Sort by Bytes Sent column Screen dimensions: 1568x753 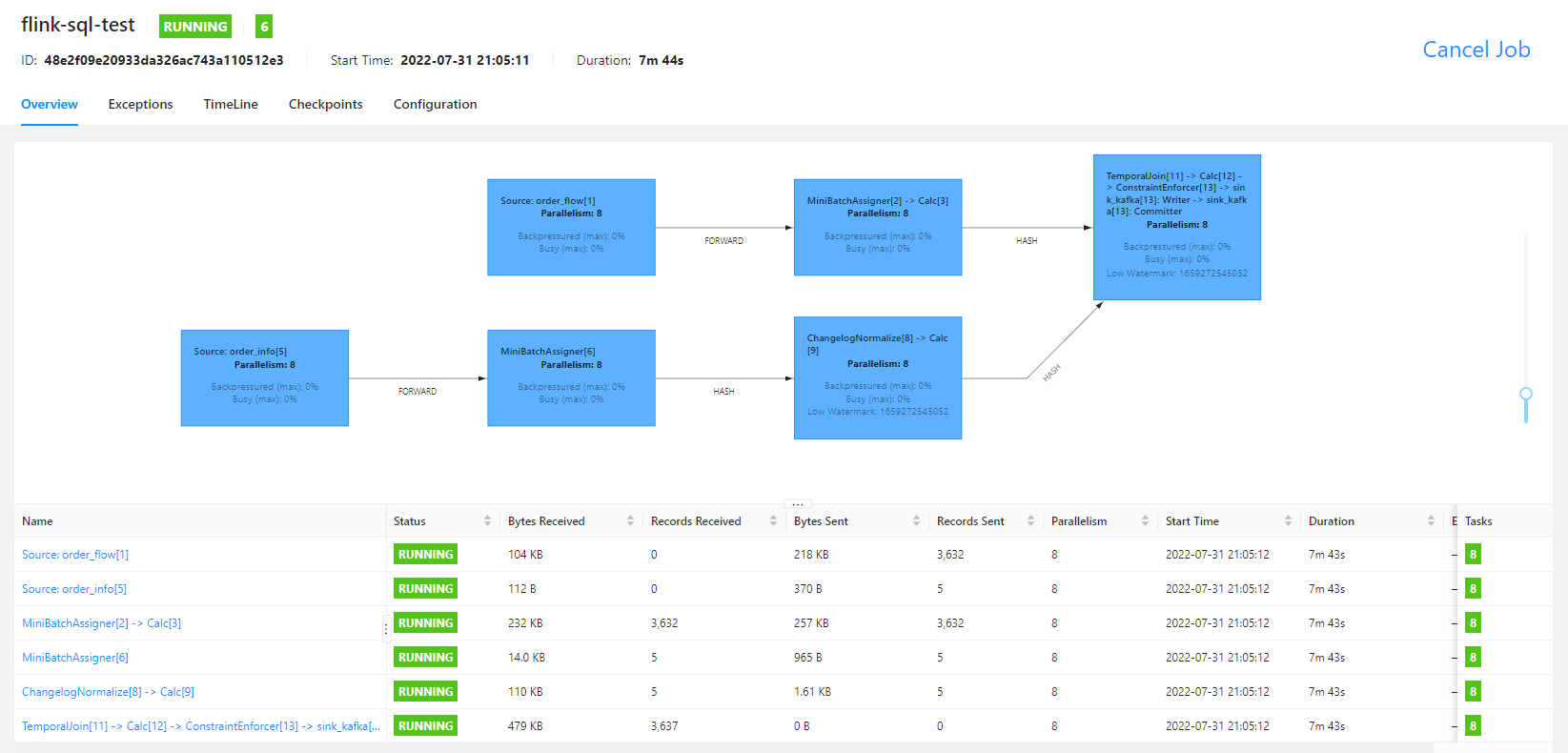[x=916, y=520]
